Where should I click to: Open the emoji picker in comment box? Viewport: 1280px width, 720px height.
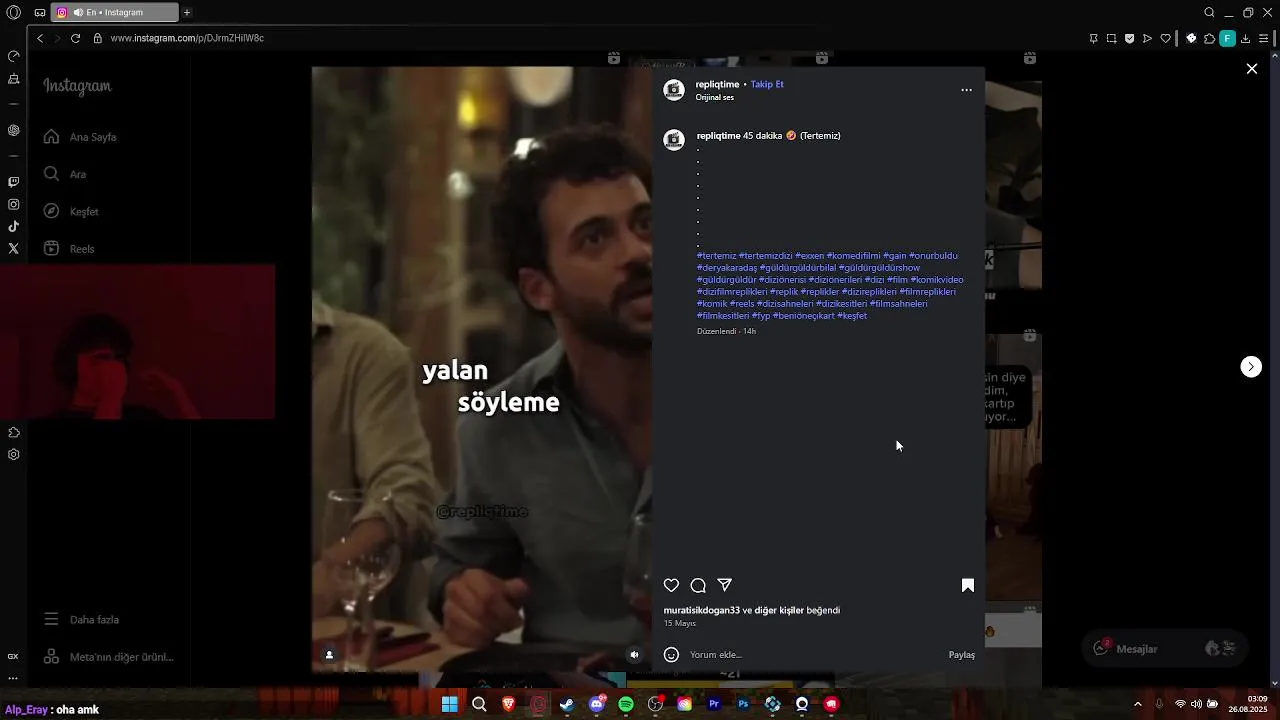(x=672, y=655)
